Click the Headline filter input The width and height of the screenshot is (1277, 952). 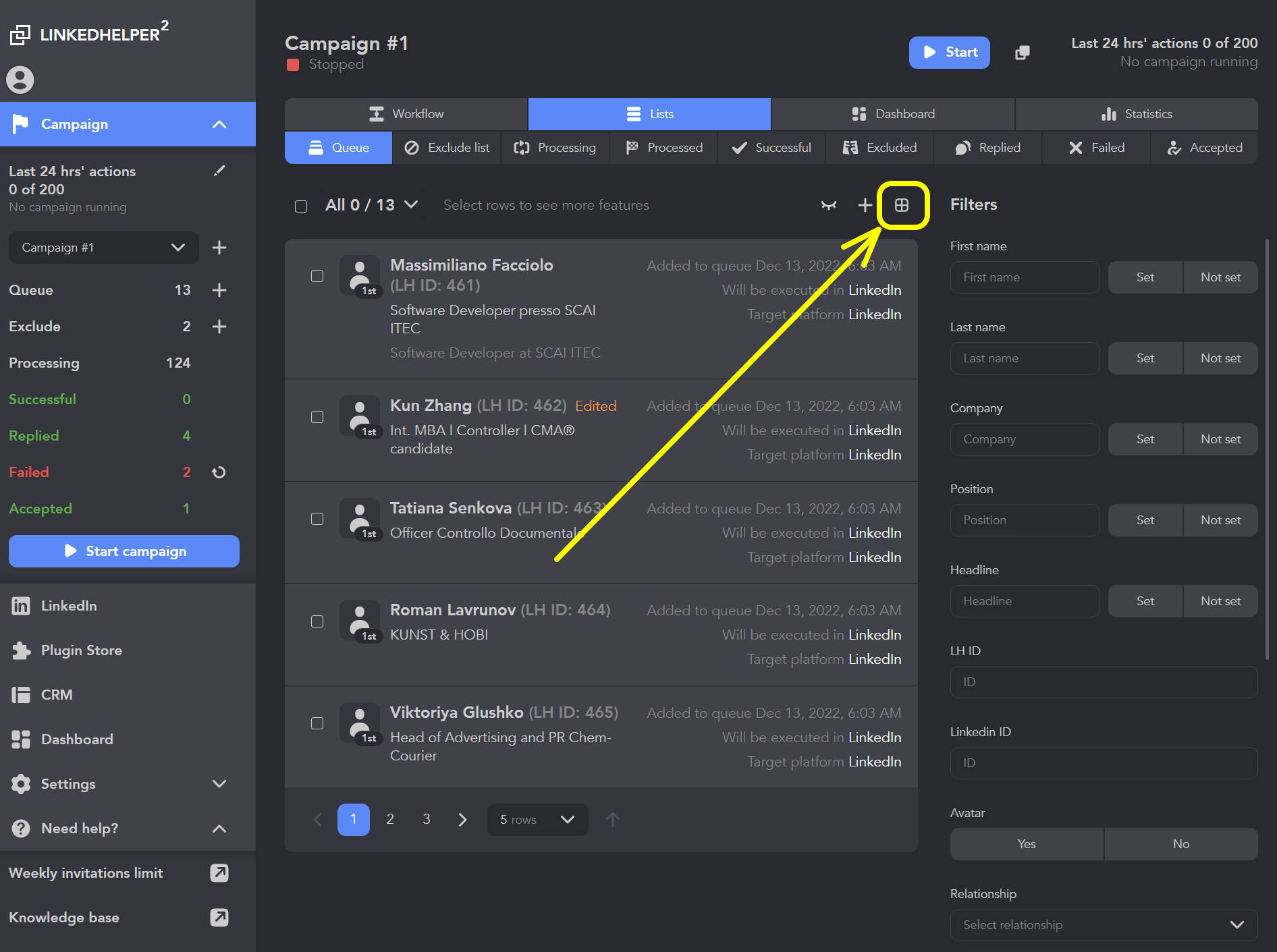1025,601
